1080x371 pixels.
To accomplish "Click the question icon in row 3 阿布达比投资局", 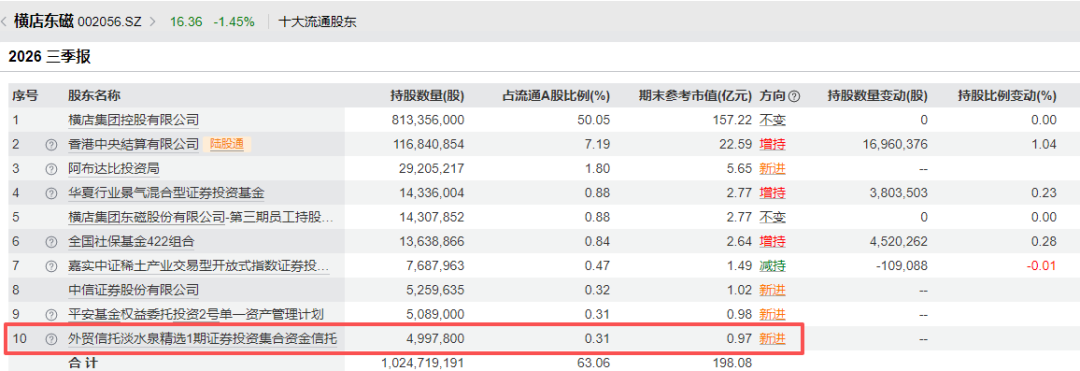I will pos(50,169).
